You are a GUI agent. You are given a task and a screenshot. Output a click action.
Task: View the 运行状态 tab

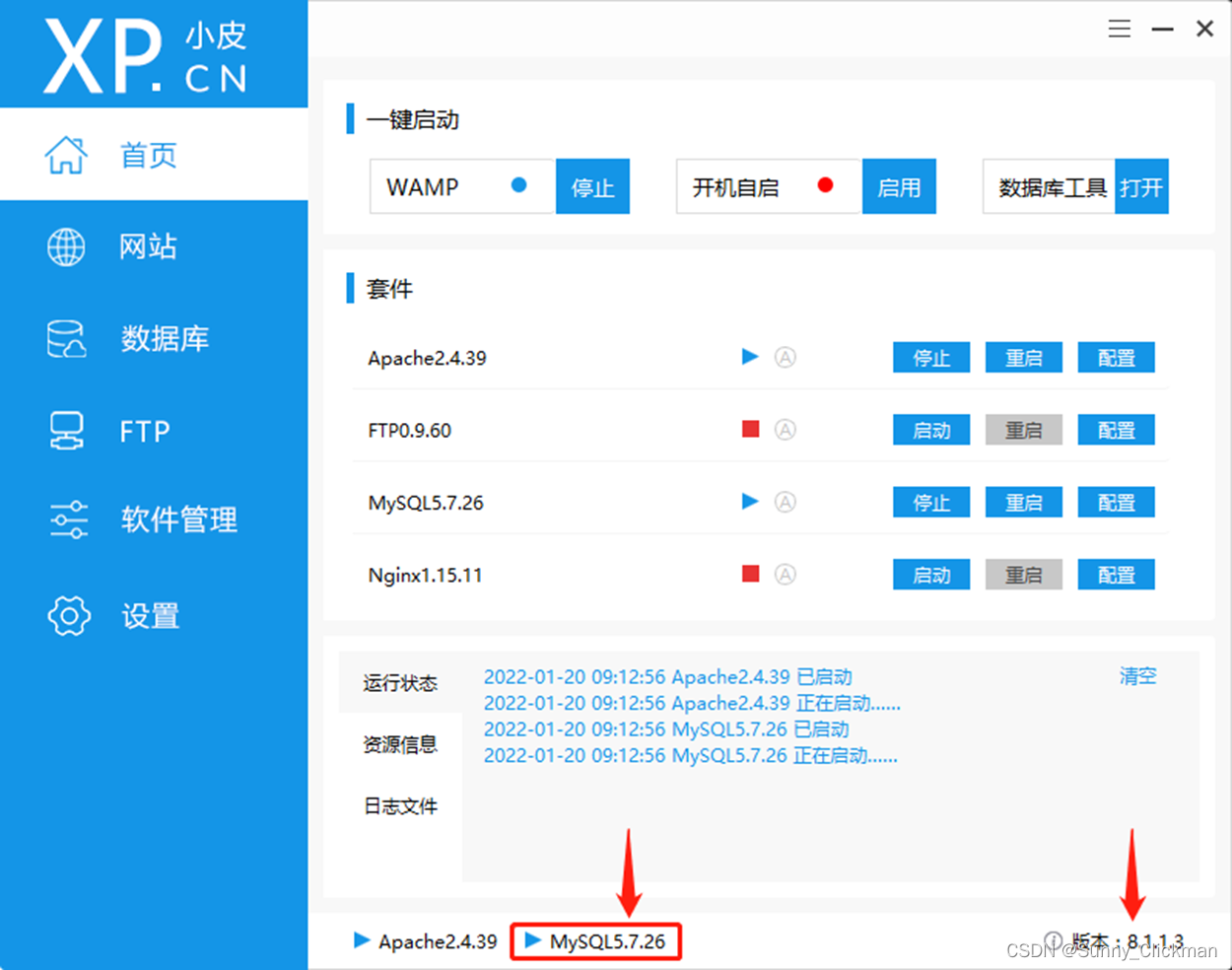(400, 682)
